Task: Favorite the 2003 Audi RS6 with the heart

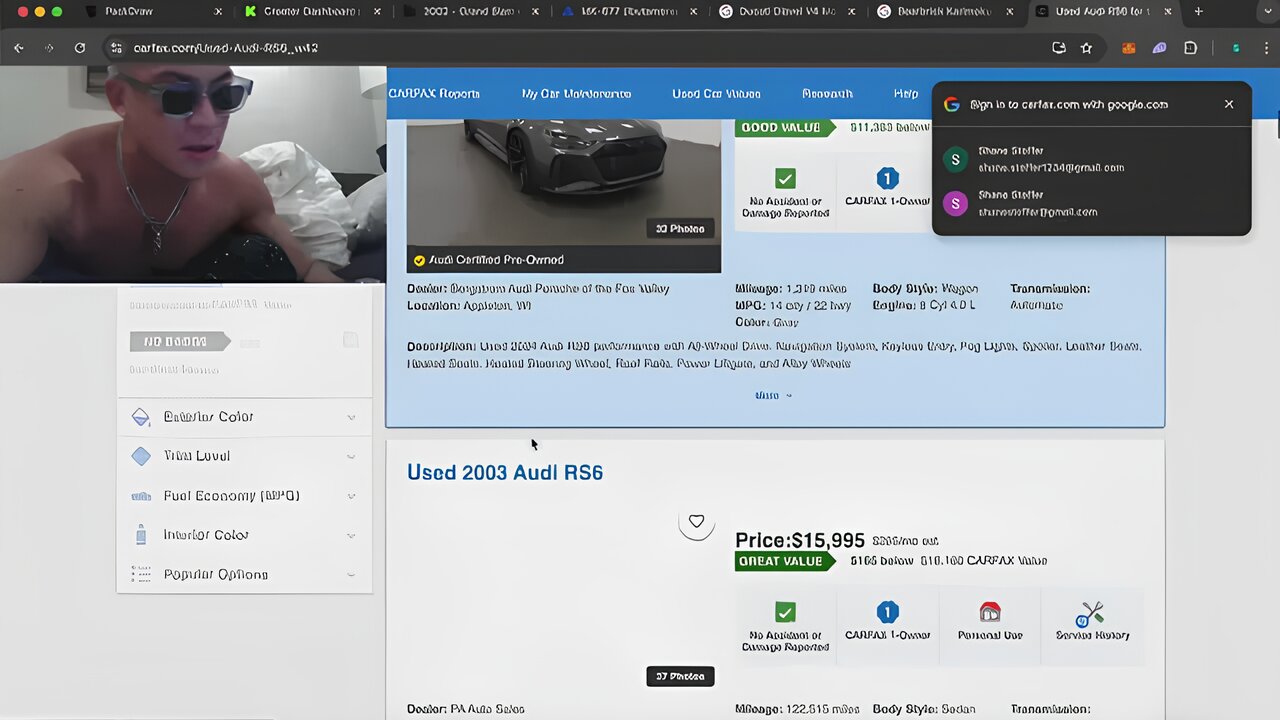Action: (697, 521)
